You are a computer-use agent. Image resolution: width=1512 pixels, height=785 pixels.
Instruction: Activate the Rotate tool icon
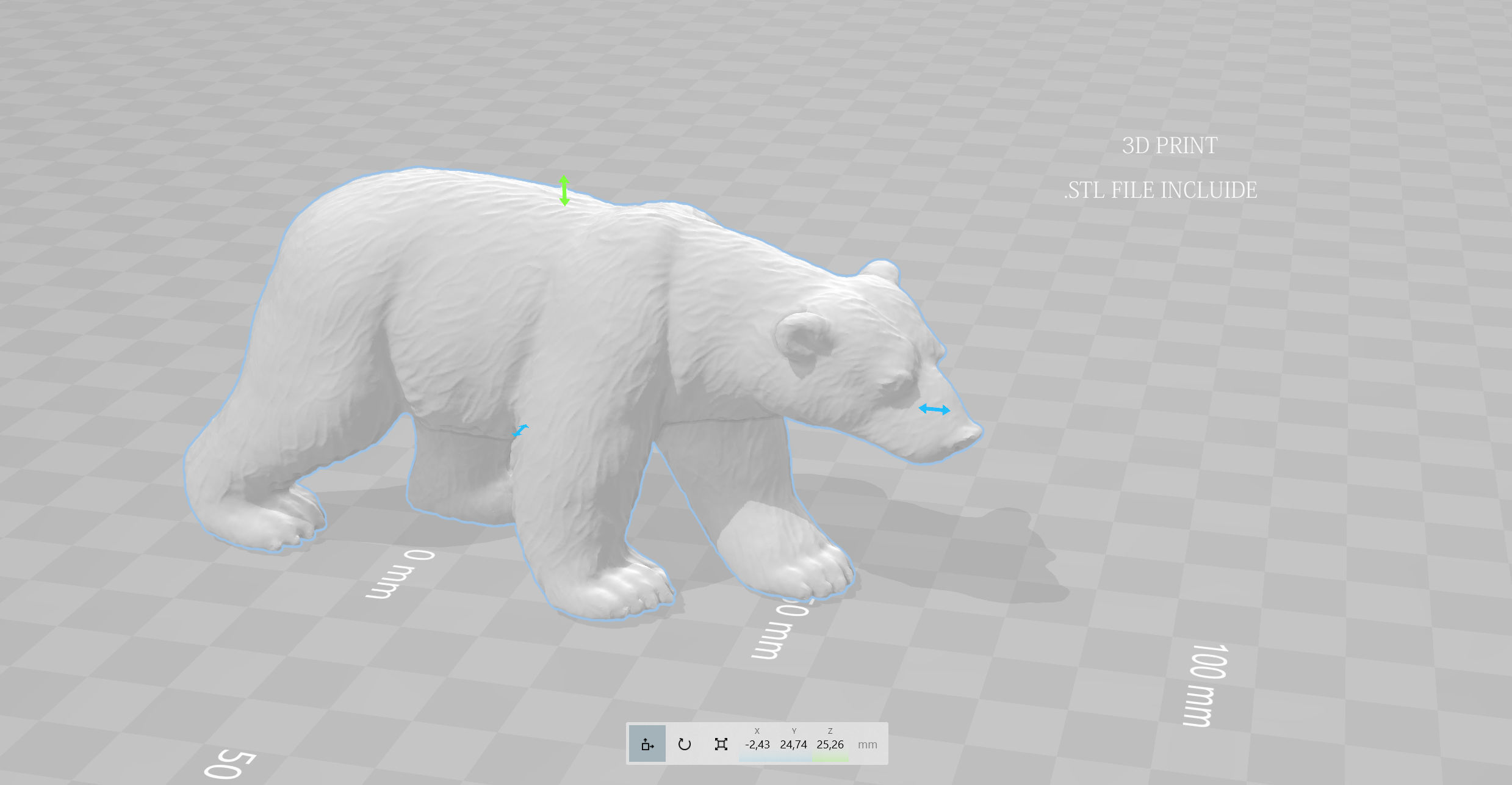click(684, 744)
